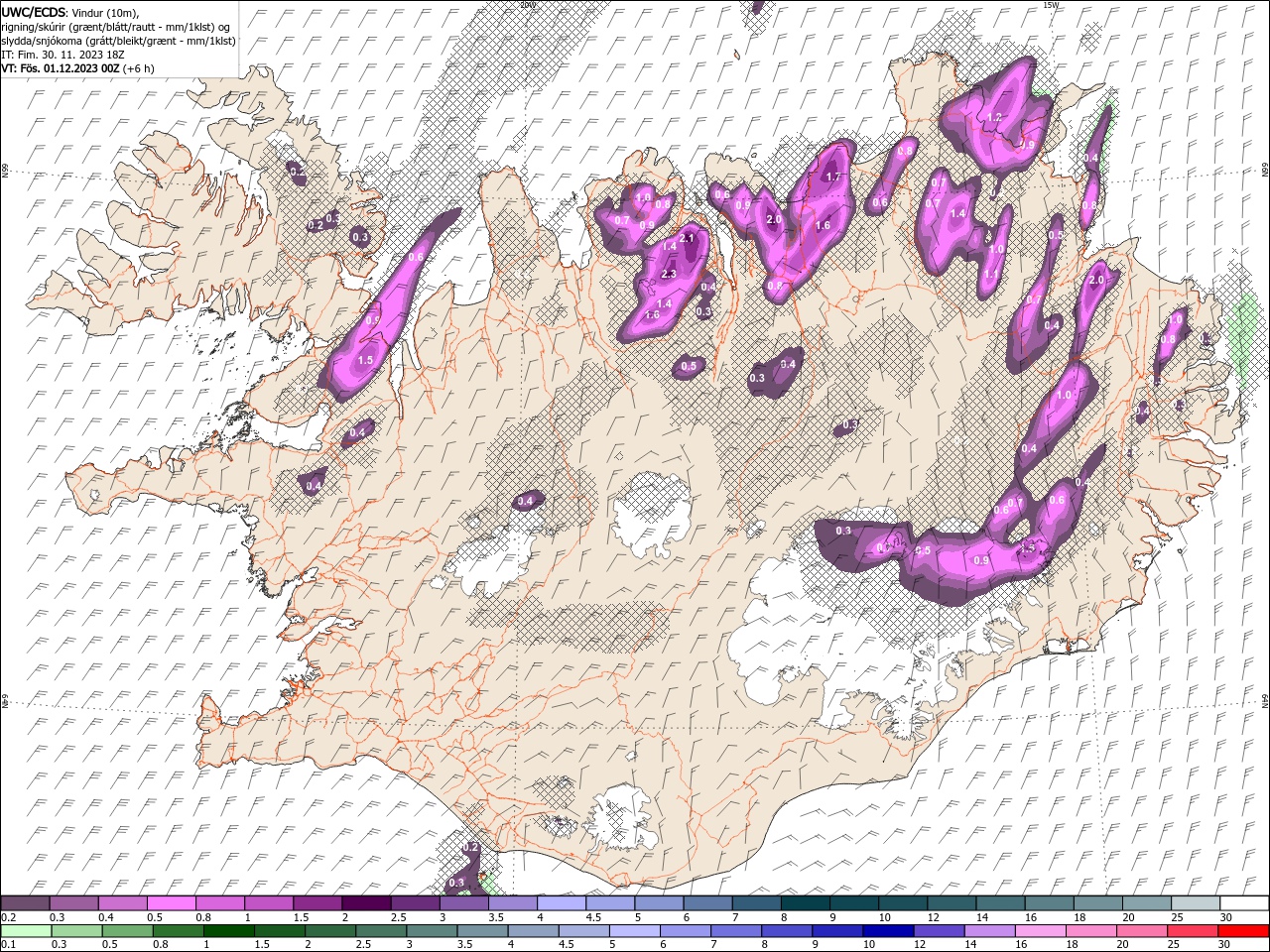This screenshot has height=952, width=1270.
Task: Click the 'rigning/skúrir' legend description line
Action: pos(116,27)
